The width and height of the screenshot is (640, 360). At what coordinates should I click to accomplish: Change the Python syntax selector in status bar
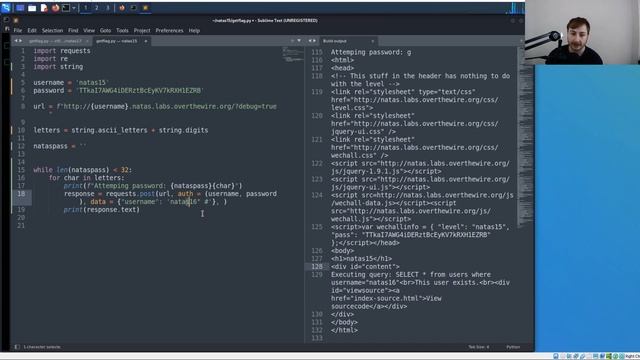[513, 347]
